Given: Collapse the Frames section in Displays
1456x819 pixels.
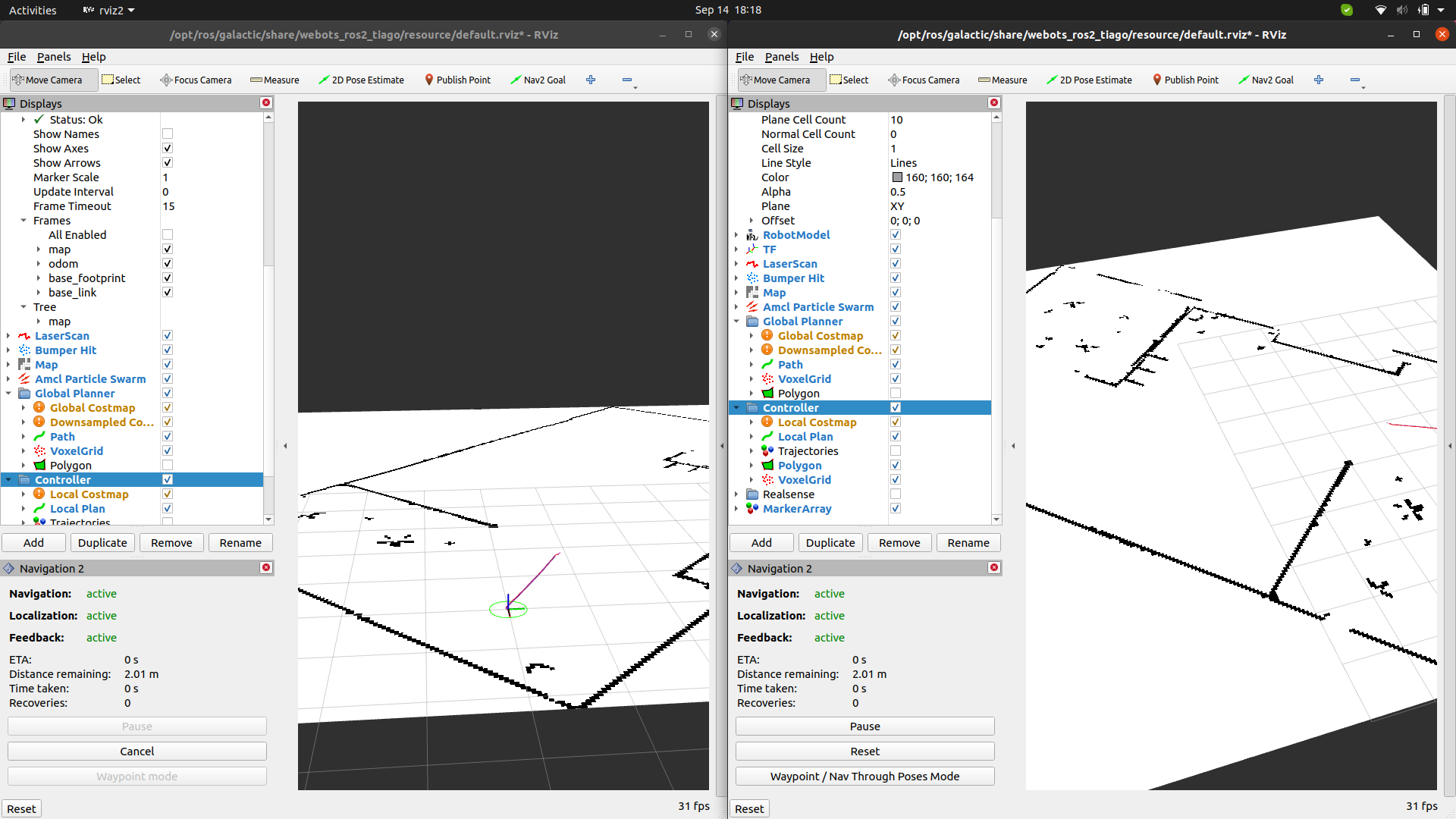Looking at the screenshot, I should tap(22, 221).
